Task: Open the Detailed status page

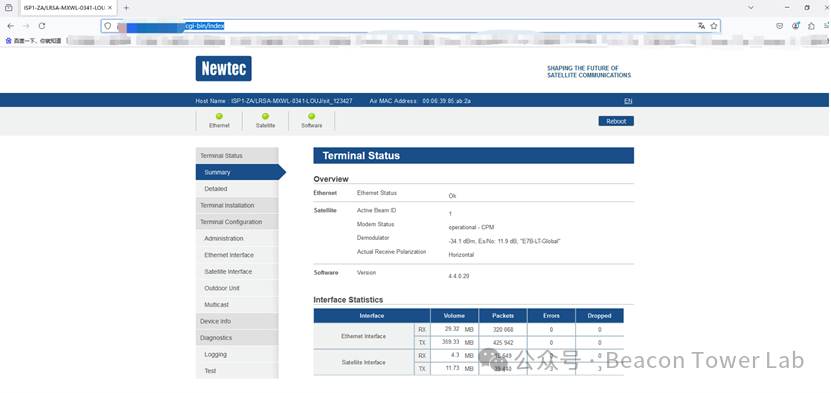Action: pos(237,189)
